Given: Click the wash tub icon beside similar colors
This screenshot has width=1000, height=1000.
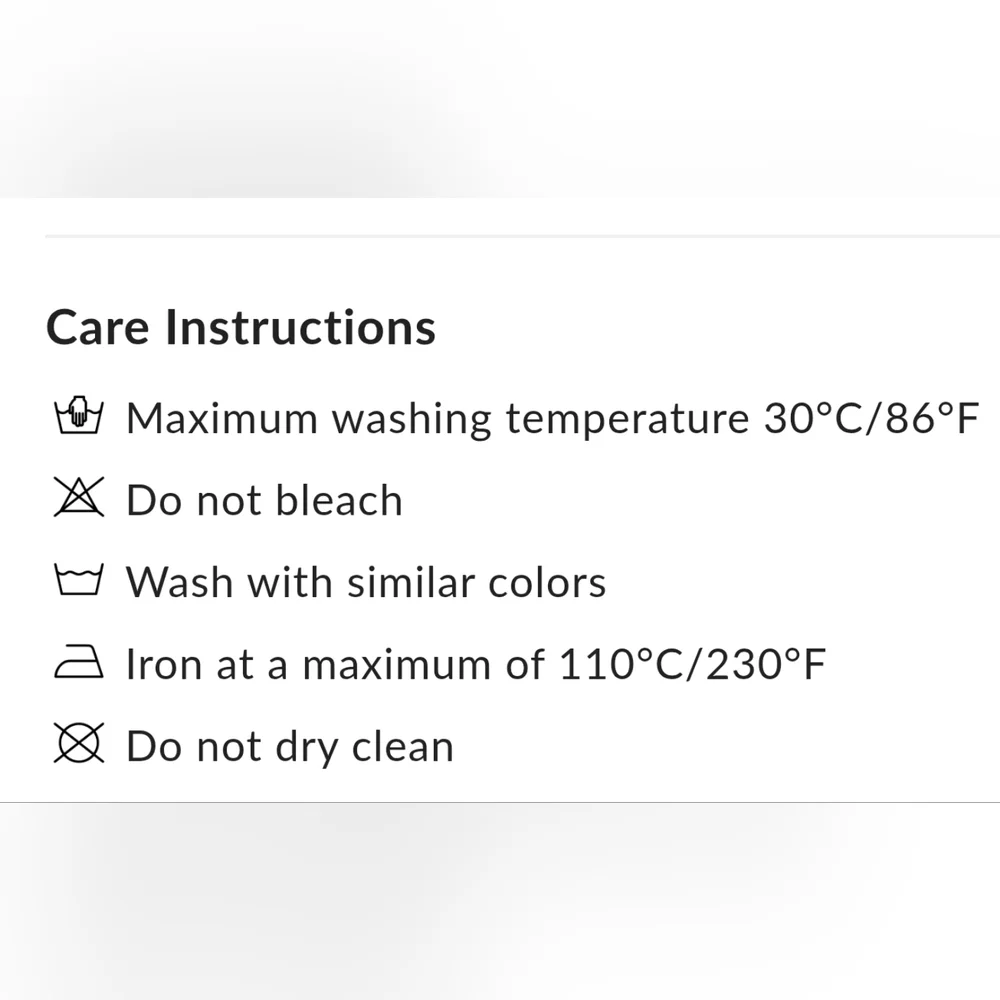Looking at the screenshot, I should pyautogui.click(x=78, y=581).
